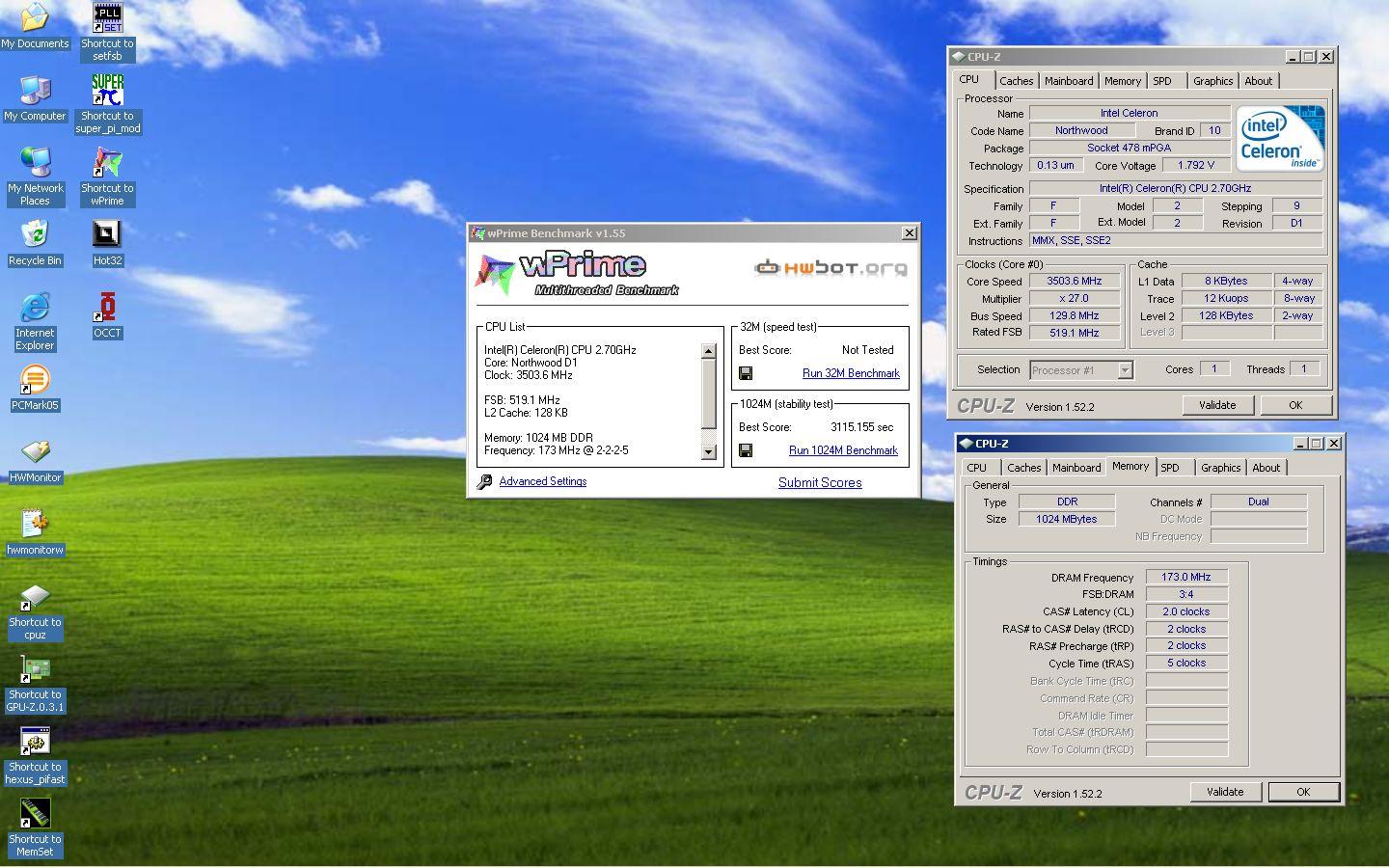Open Graphics tab in bottom CPU-Z window
This screenshot has width=1389, height=868.
pyautogui.click(x=1220, y=468)
